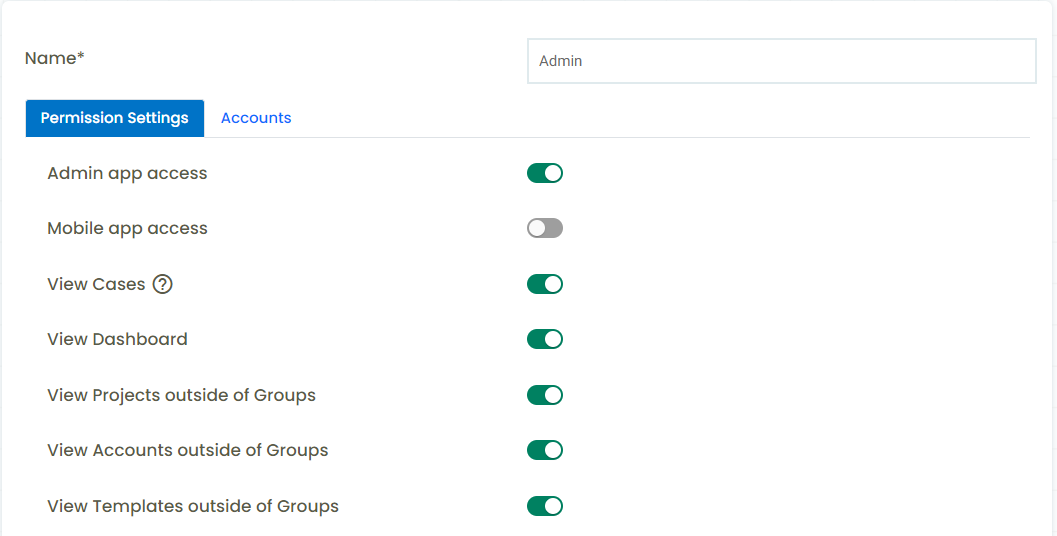
Task: Click the Mobile app access label
Action: pyautogui.click(x=127, y=229)
